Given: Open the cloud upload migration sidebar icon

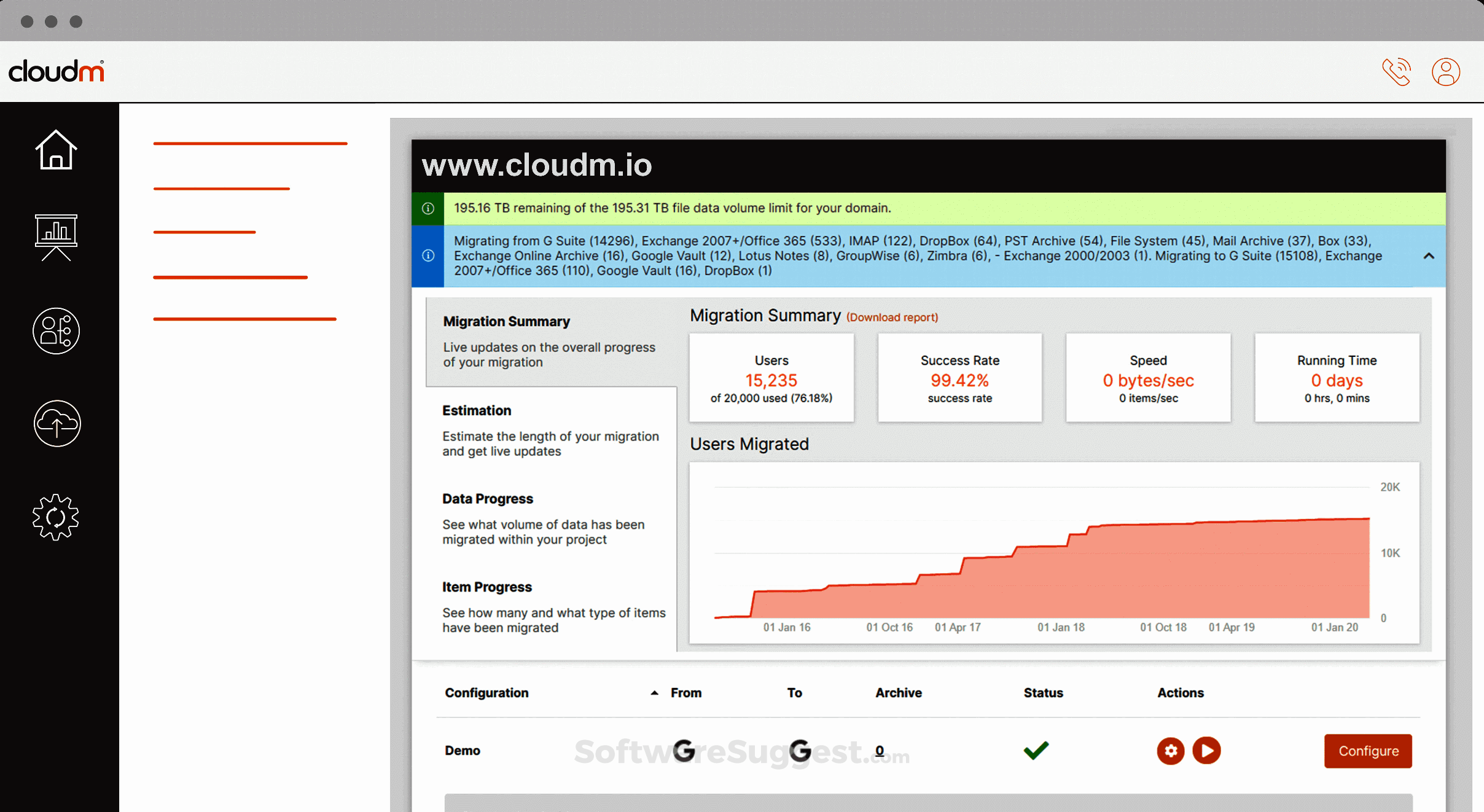Looking at the screenshot, I should click(56, 423).
